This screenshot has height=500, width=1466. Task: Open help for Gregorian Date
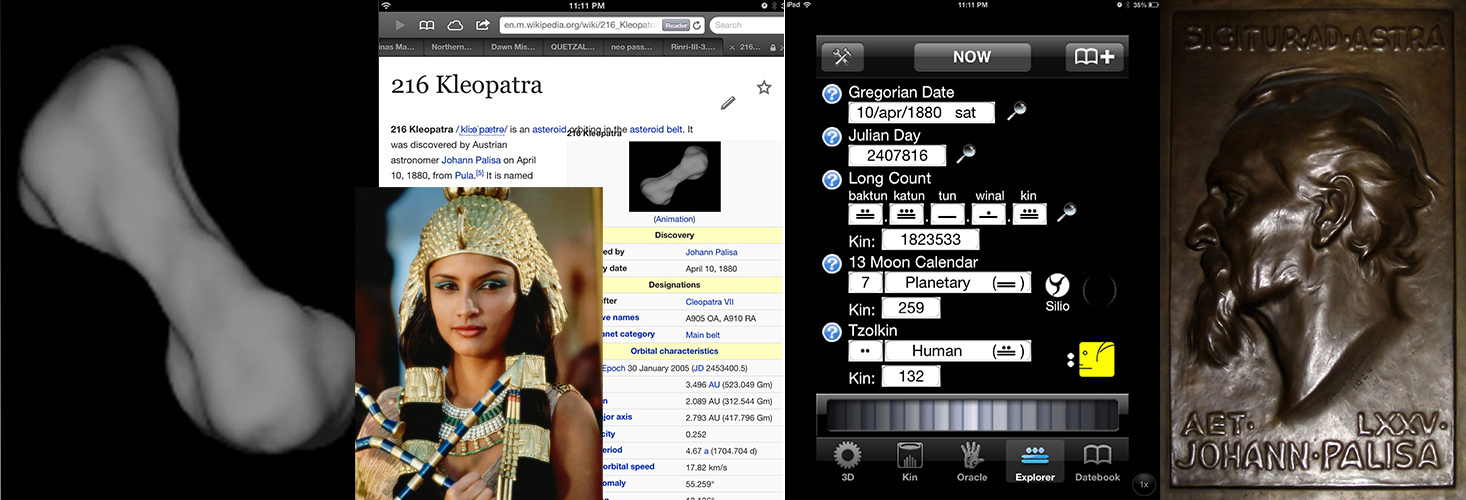coord(832,93)
